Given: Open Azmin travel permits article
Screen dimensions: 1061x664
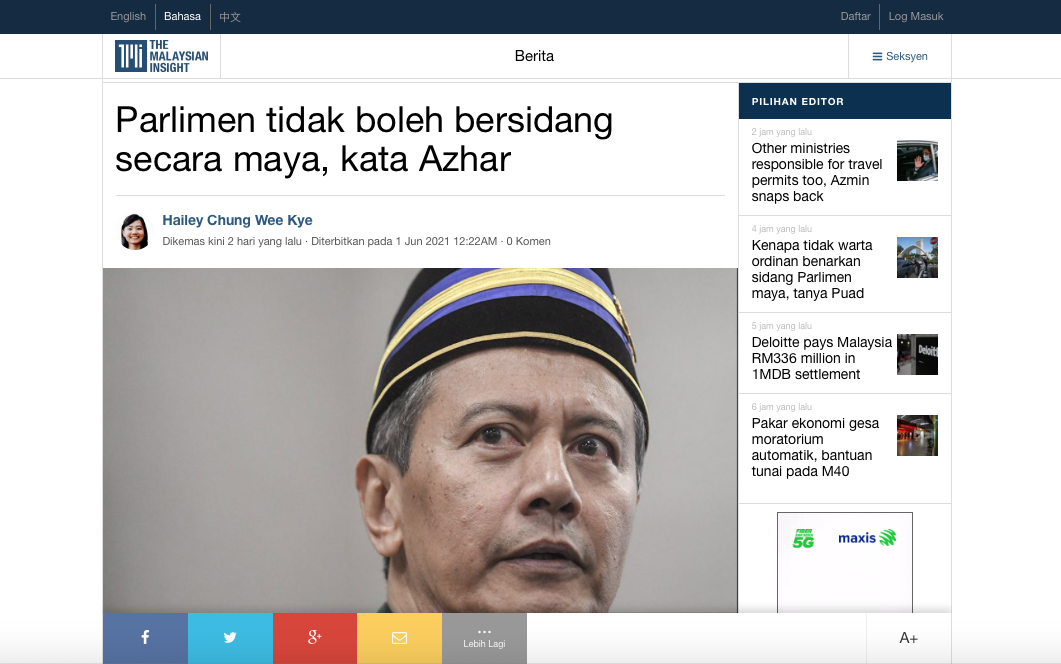Looking at the screenshot, I should pyautogui.click(x=816, y=172).
